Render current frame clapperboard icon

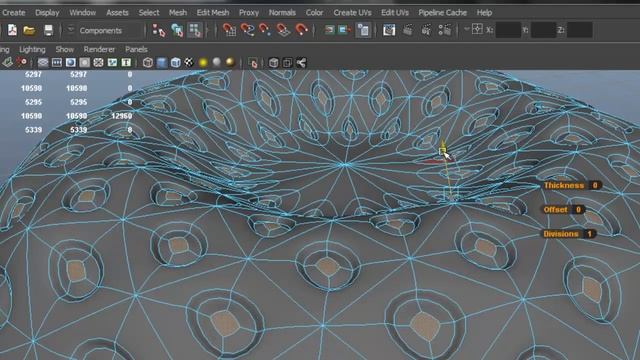coord(407,30)
